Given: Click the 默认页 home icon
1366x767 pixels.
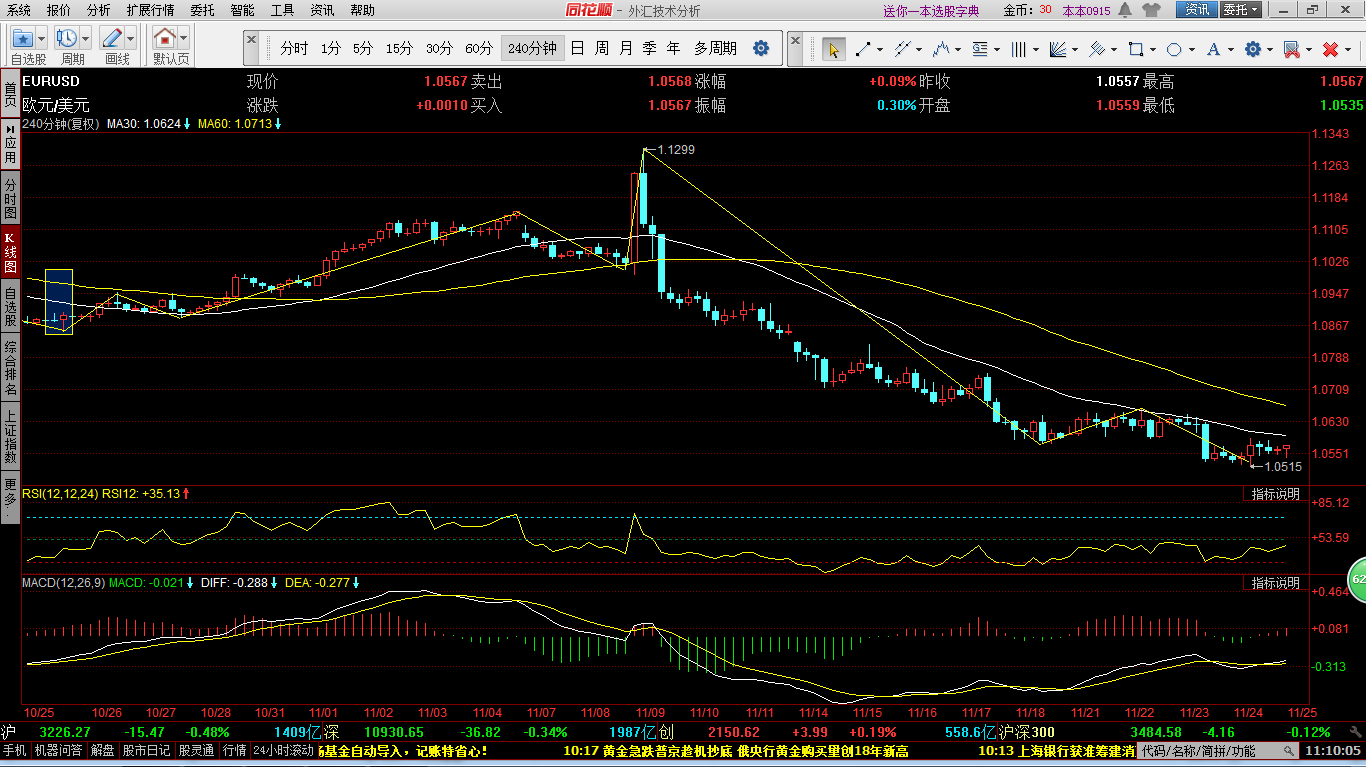Looking at the screenshot, I should [164, 39].
